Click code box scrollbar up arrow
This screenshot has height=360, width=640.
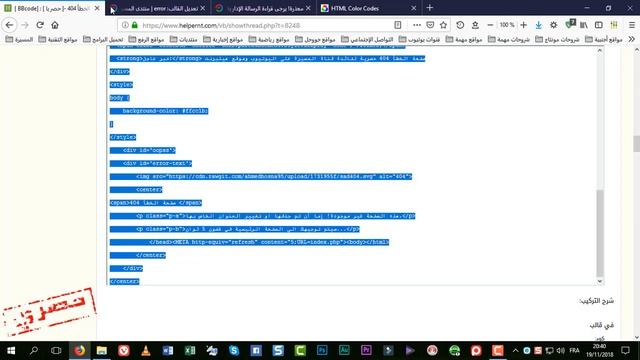pyautogui.click(x=600, y=50)
